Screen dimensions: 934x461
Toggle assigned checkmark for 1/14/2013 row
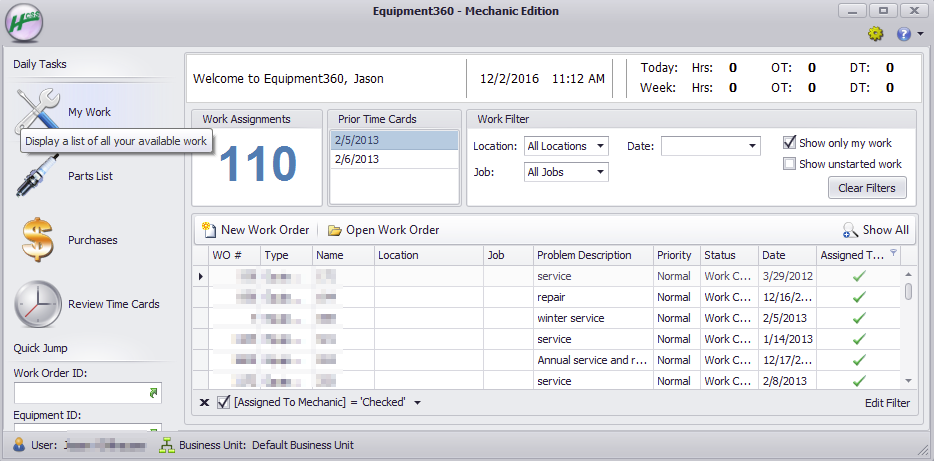[x=858, y=339]
